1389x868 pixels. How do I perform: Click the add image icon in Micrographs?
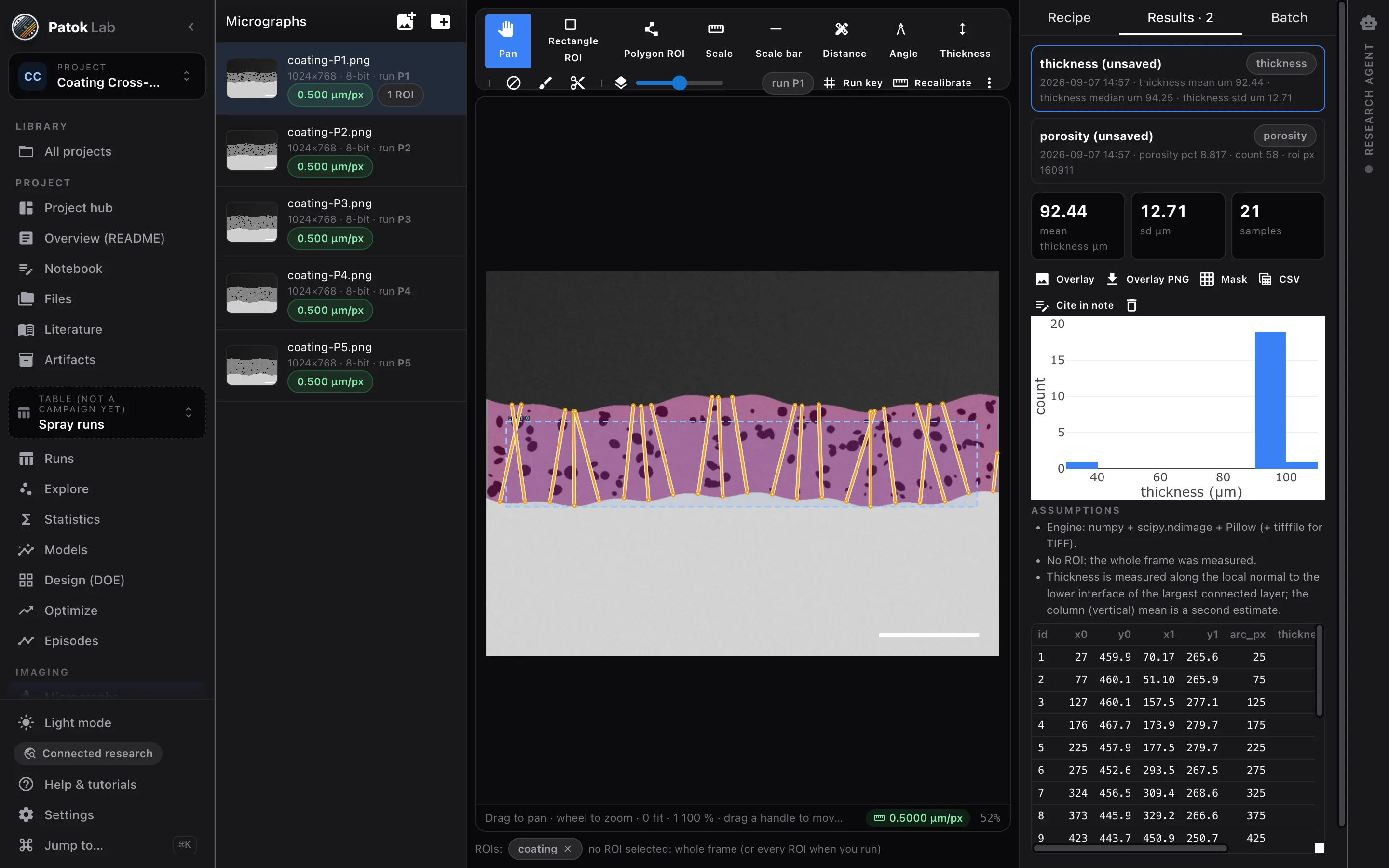point(407,21)
